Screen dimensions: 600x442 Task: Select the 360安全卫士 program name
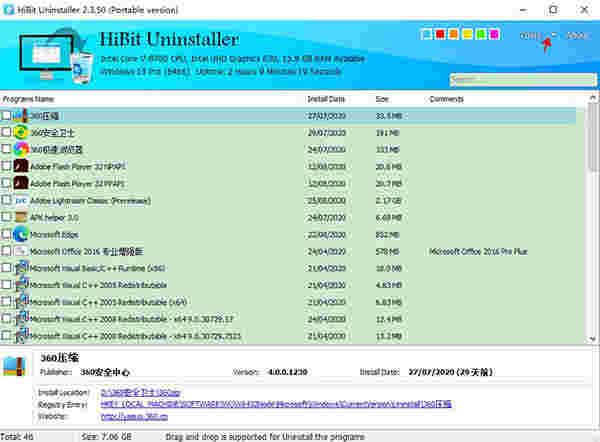(x=52, y=133)
